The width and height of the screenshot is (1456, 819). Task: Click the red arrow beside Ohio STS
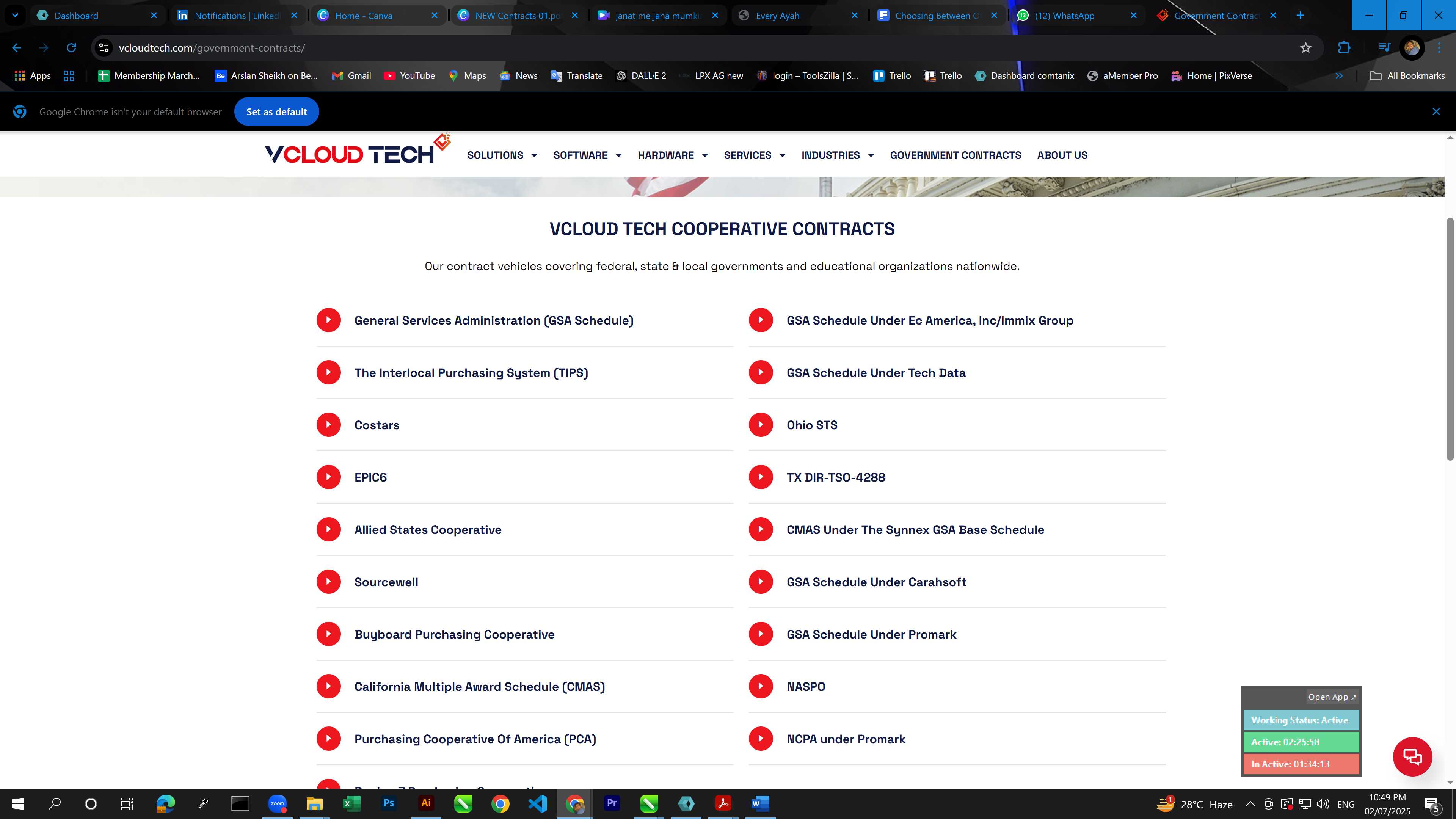761,425
